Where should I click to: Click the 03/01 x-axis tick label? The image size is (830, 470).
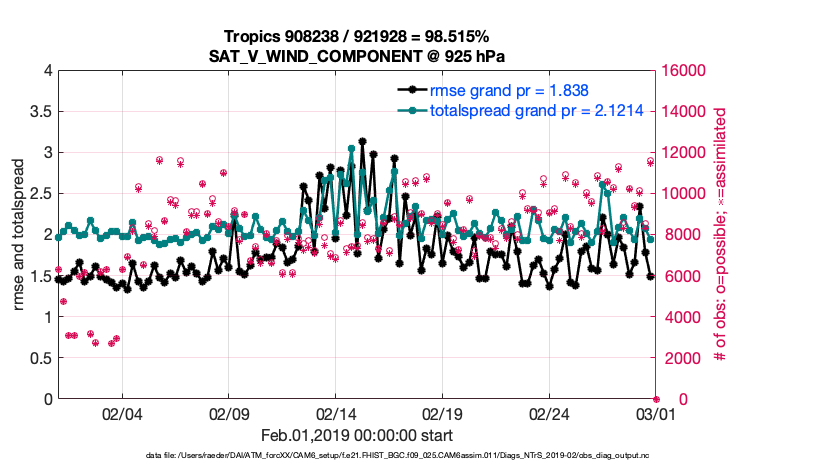[x=656, y=413]
